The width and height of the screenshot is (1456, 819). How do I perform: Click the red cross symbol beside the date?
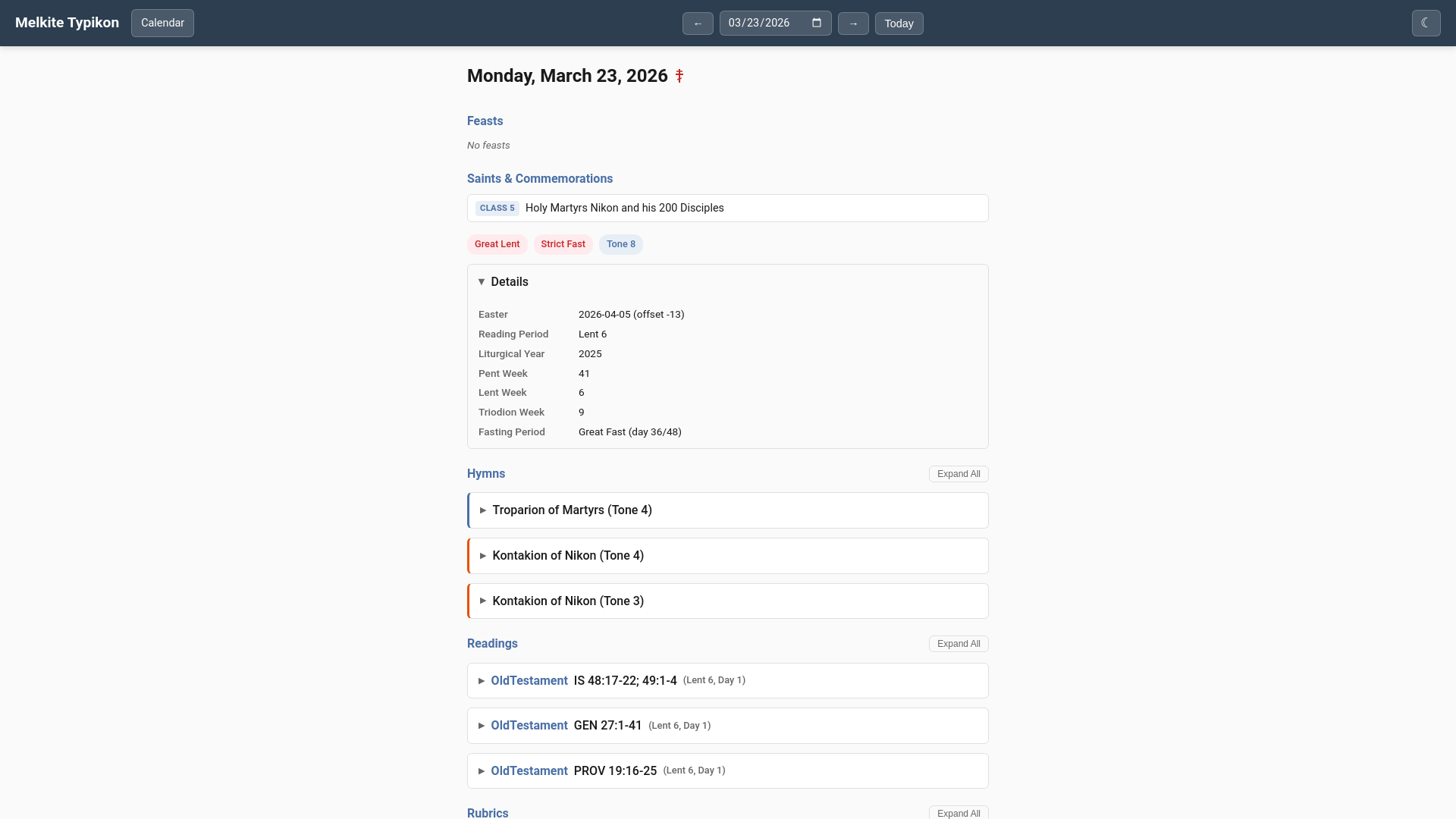pos(679,76)
